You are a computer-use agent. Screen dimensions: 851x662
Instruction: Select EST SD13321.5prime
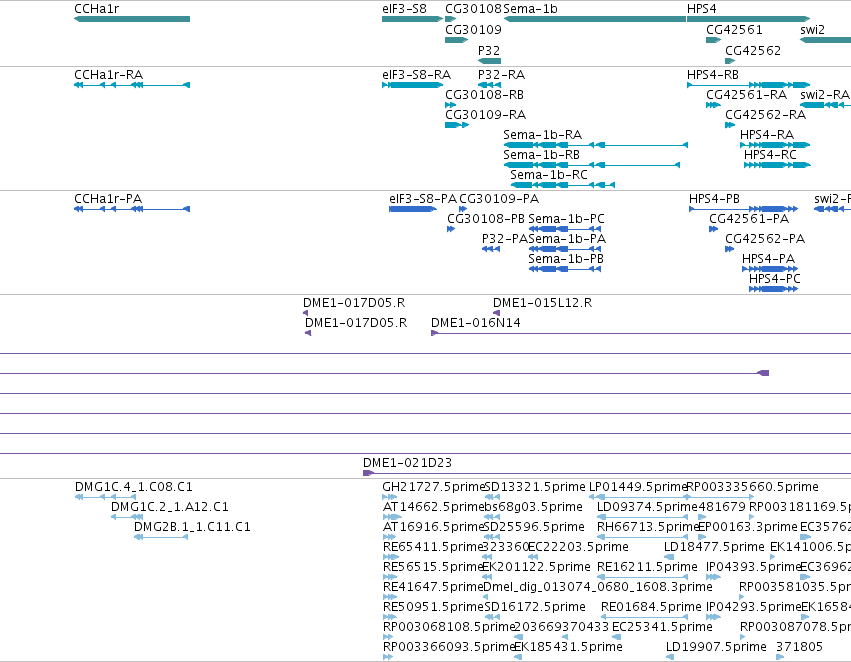[x=535, y=487]
